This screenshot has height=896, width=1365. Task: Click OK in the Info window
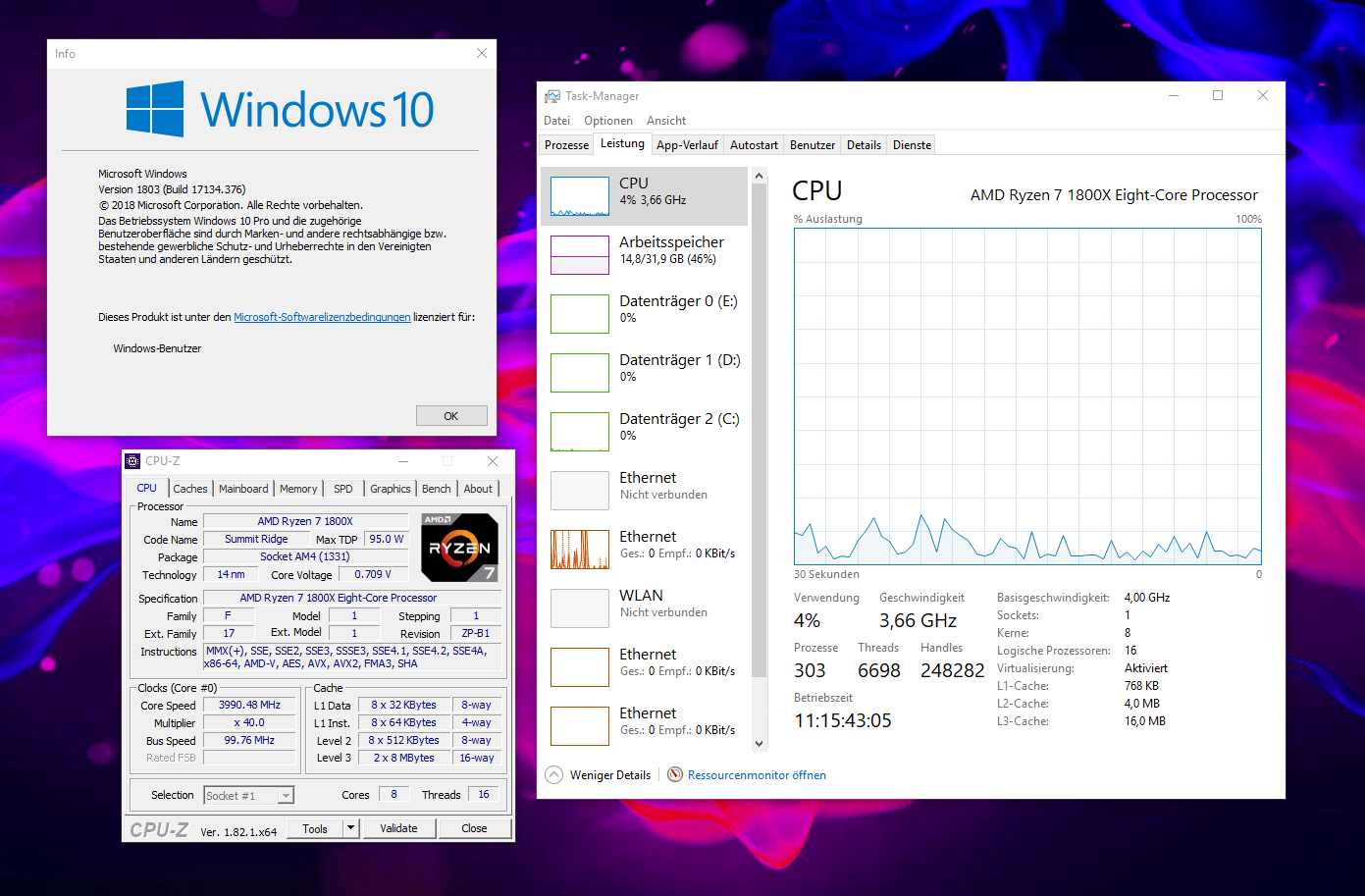pos(451,416)
